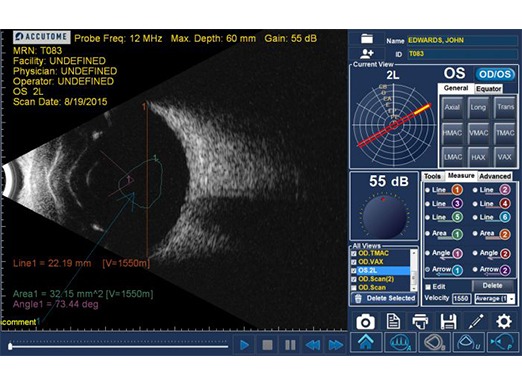522x384 pixels.
Task: Rewind the cine loop
Action: pos(313,345)
